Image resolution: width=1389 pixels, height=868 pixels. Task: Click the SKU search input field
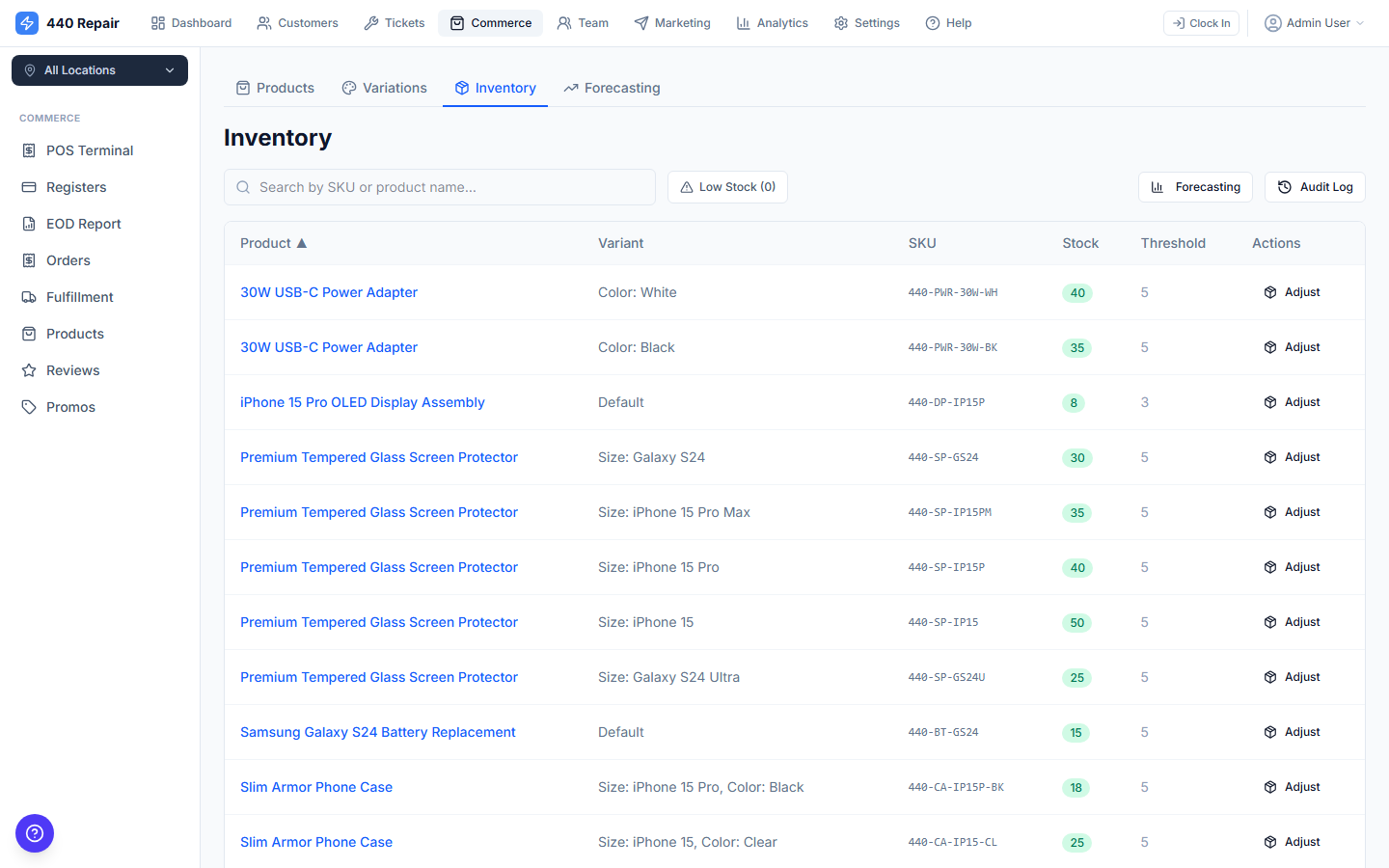[x=439, y=186]
